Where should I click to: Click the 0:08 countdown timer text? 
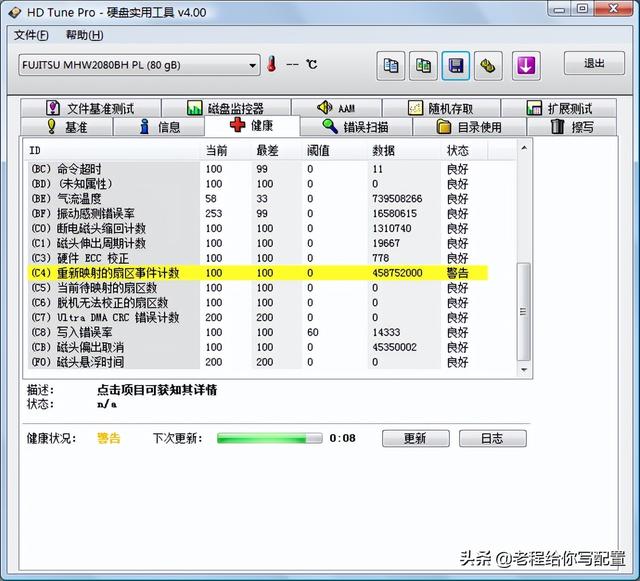pos(342,439)
